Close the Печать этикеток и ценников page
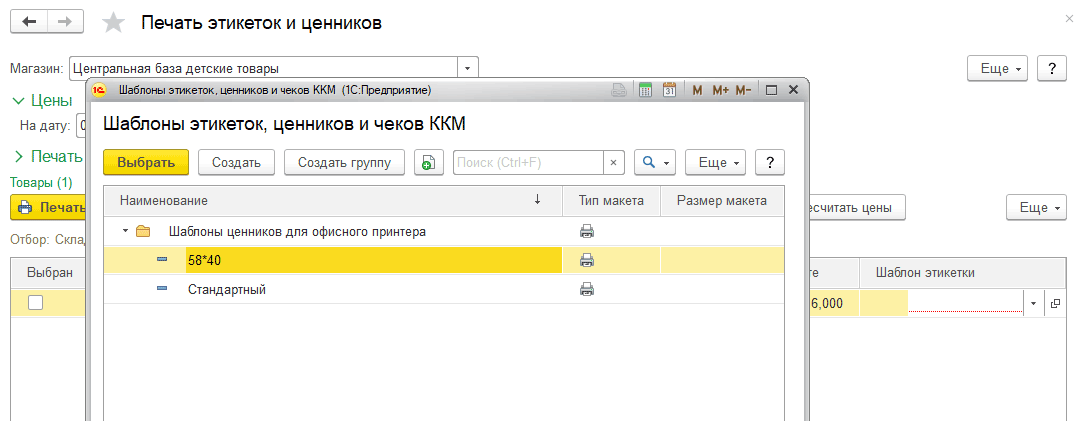Image resolution: width=1080 pixels, height=421 pixels. [1069, 19]
